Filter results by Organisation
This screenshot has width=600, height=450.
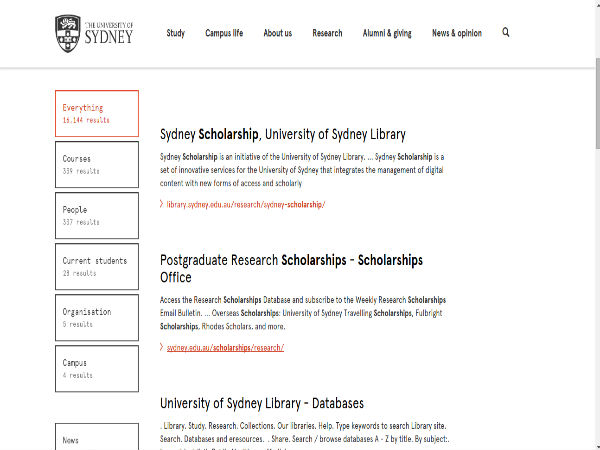[x=97, y=318]
